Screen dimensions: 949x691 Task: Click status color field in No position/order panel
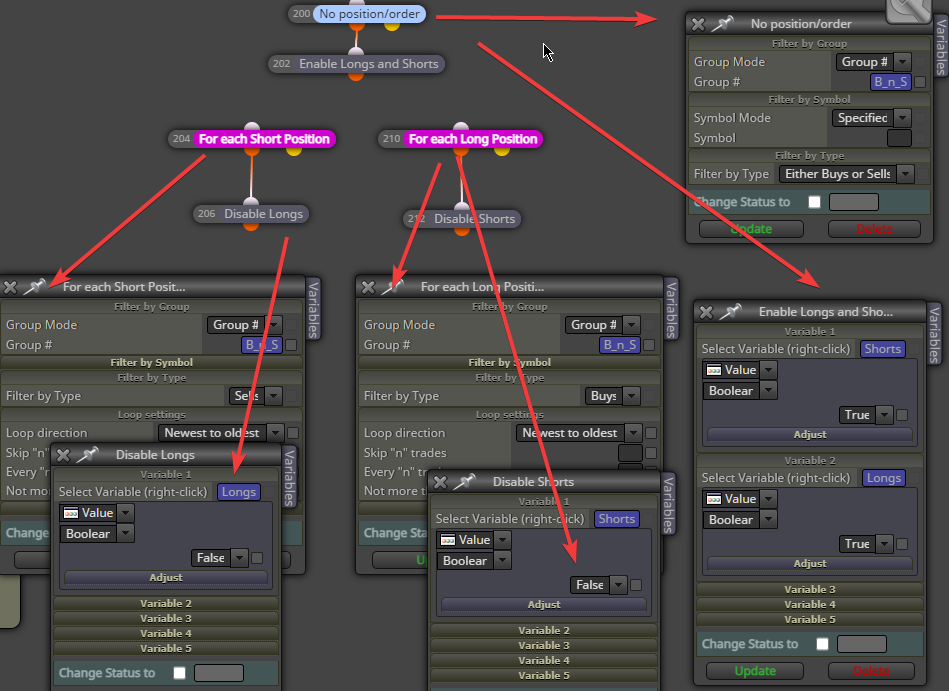click(853, 202)
